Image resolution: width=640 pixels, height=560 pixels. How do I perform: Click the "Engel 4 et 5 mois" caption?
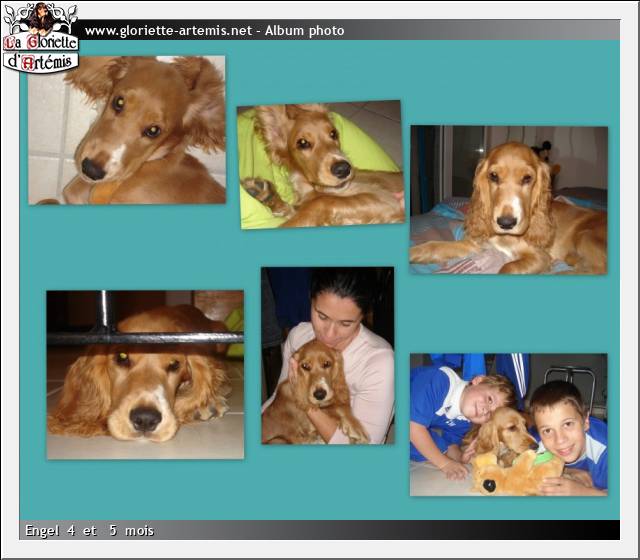pyautogui.click(x=89, y=531)
